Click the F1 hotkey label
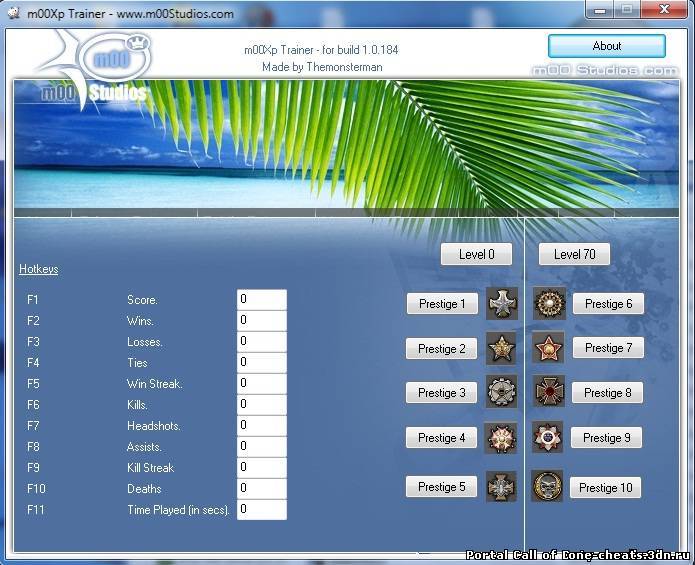Screen dimensions: 695x565 (x=33, y=300)
